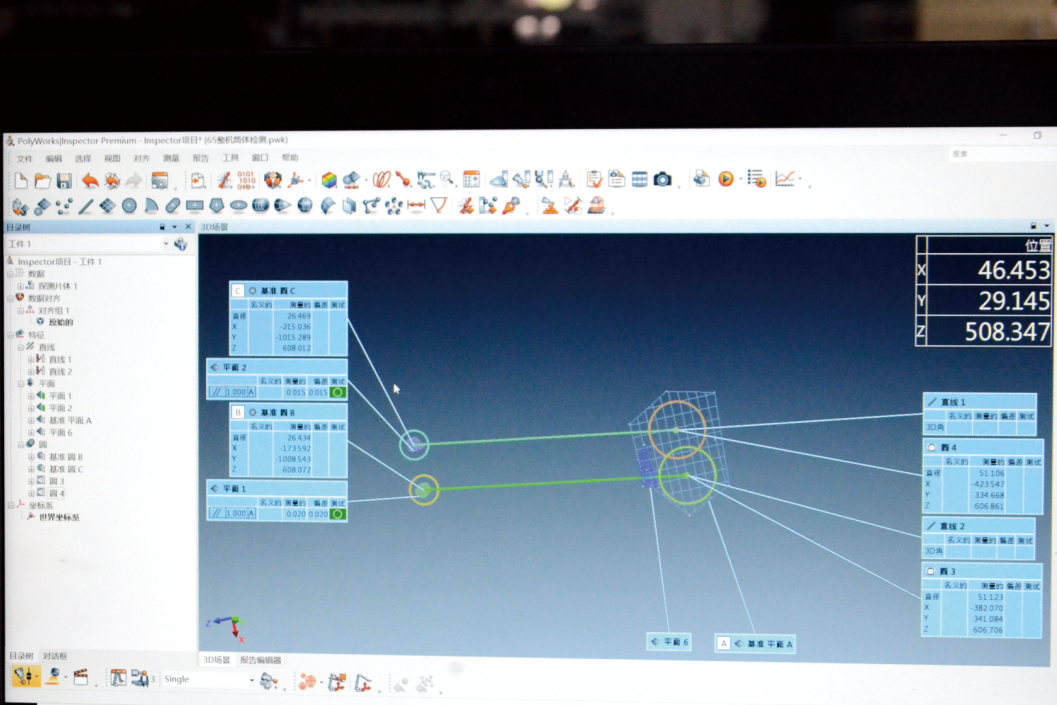Click the Undo arrow toolbar icon
1057x705 pixels.
90,181
